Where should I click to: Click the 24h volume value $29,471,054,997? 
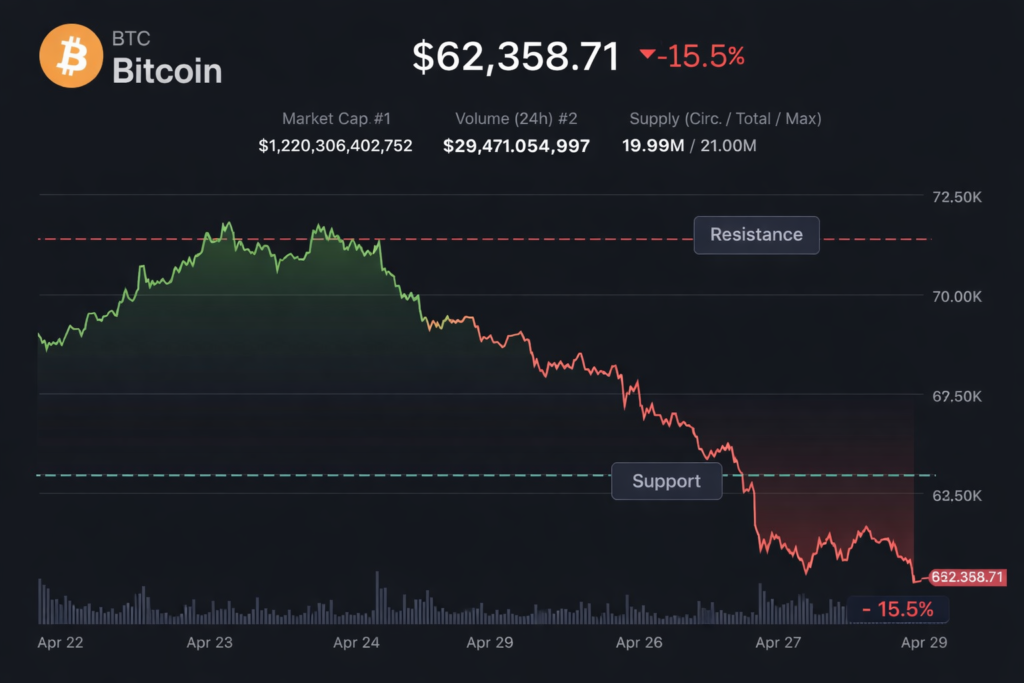tap(516, 146)
